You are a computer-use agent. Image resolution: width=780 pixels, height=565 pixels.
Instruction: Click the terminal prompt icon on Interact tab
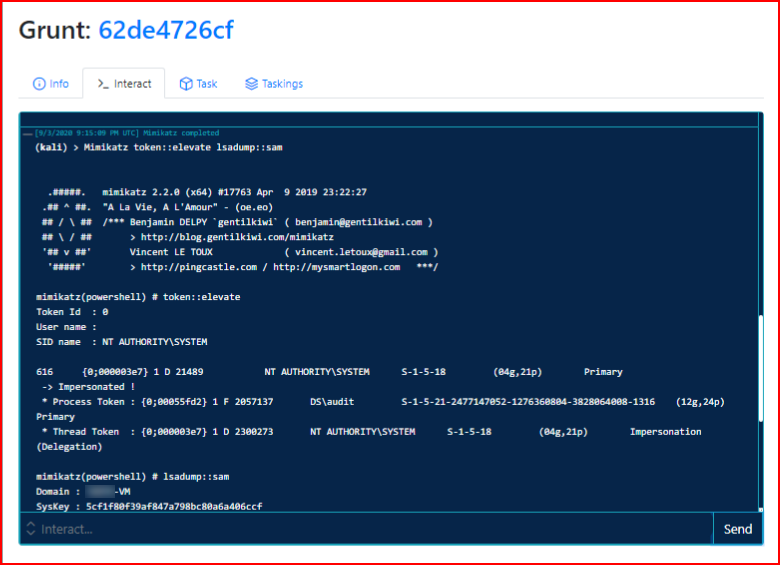(103, 84)
